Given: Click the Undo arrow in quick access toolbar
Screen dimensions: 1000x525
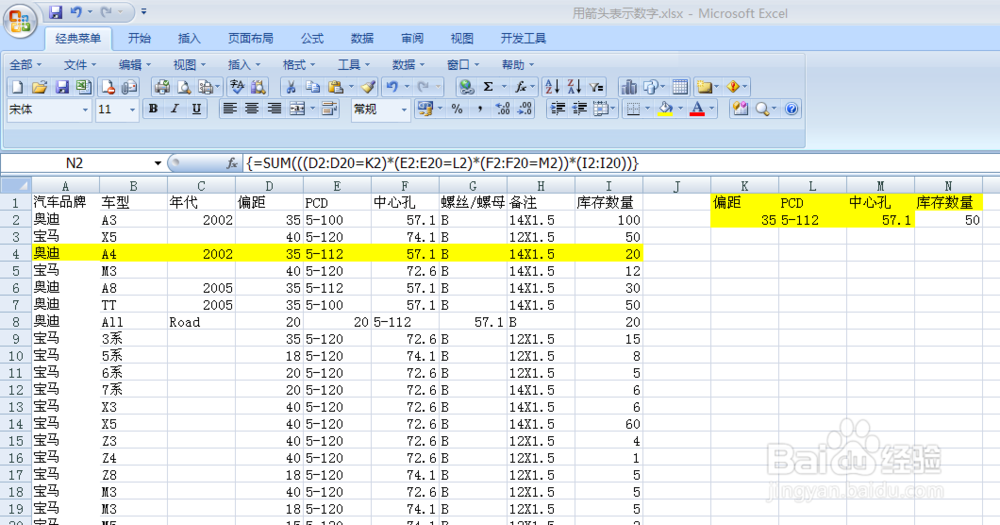Looking at the screenshot, I should click(x=77, y=12).
